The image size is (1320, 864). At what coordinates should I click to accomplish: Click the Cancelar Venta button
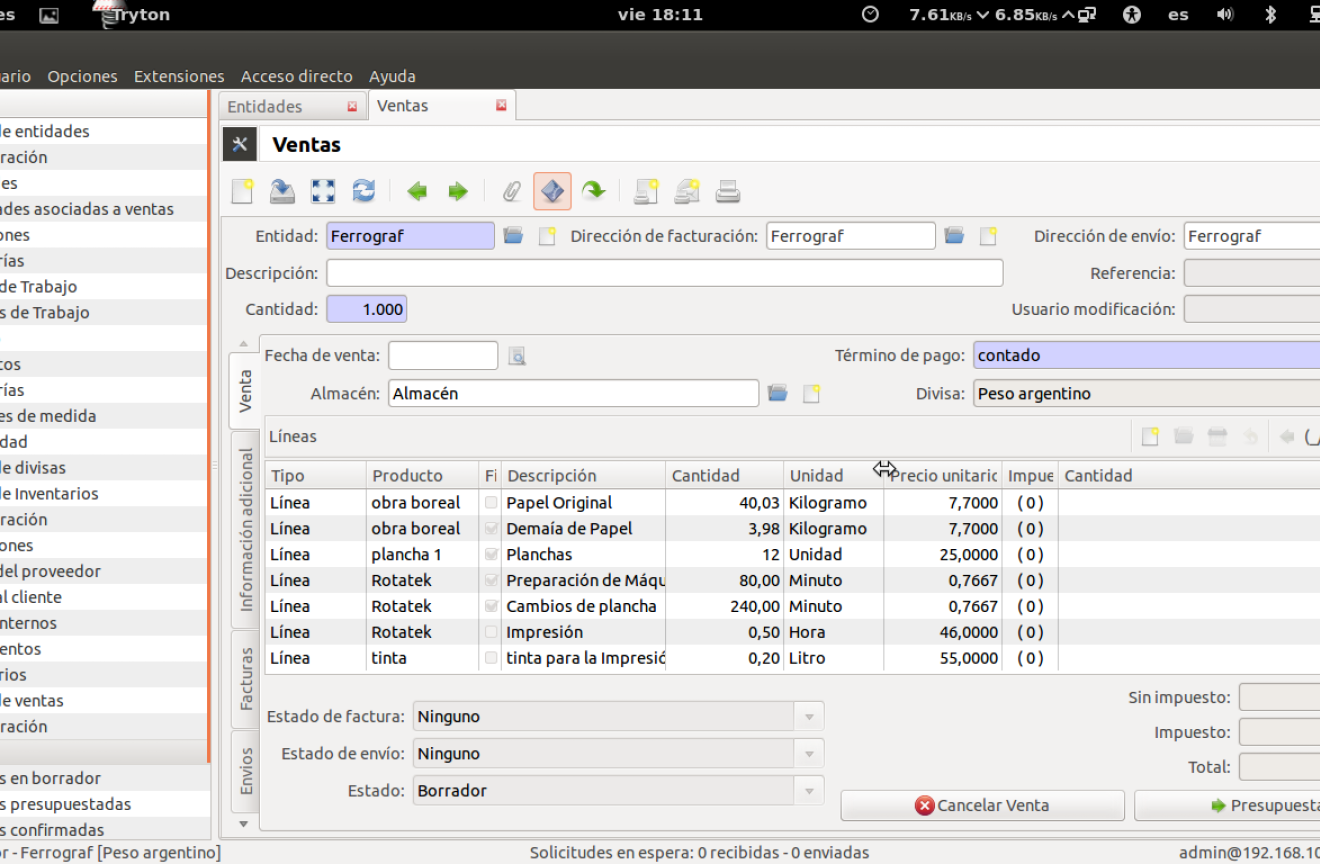[x=982, y=806]
